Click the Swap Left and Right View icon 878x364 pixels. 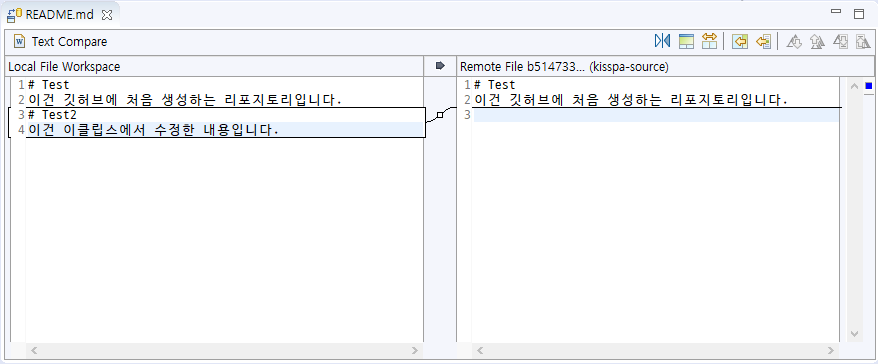[662, 41]
